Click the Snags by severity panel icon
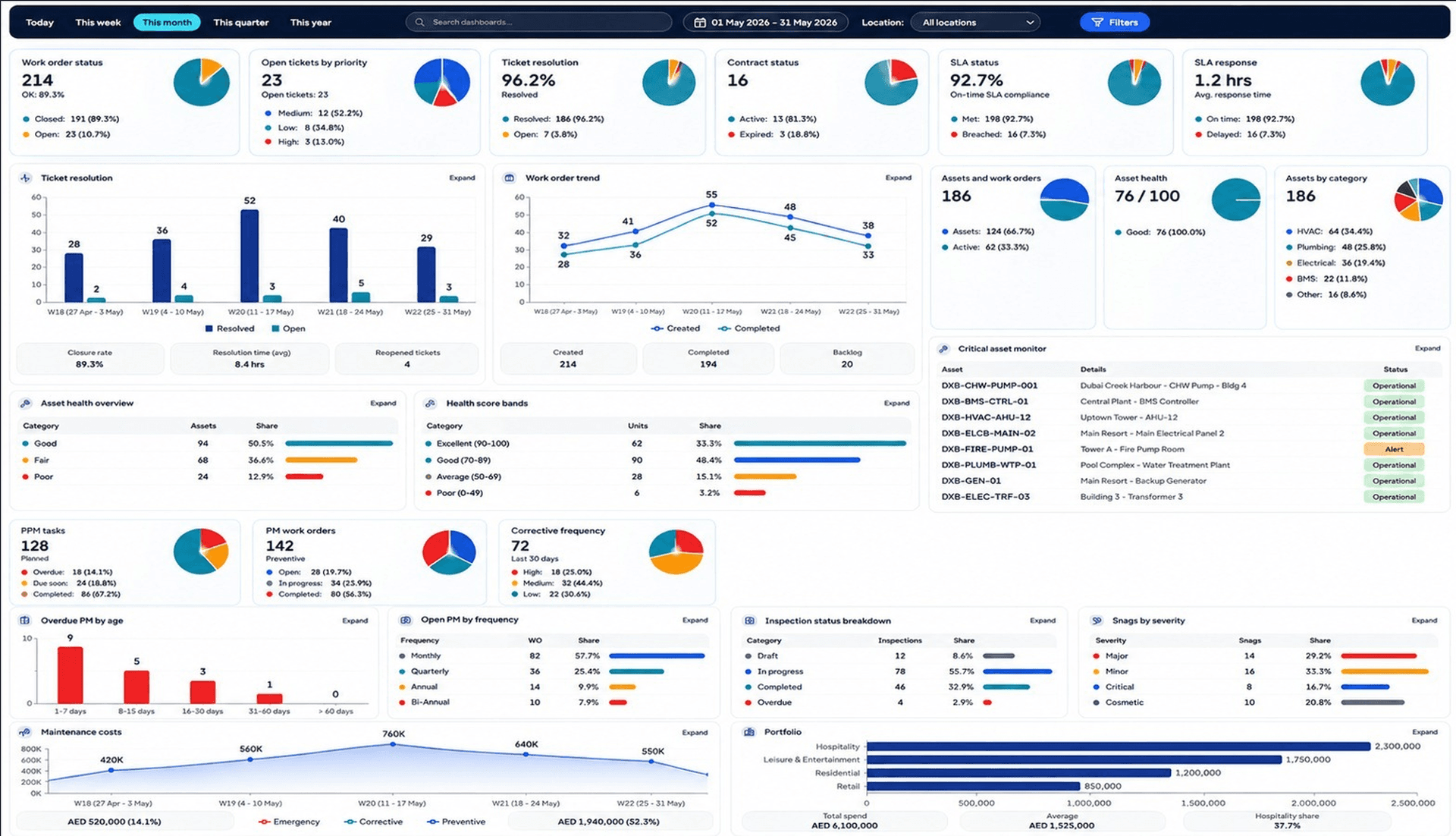 (x=1097, y=621)
